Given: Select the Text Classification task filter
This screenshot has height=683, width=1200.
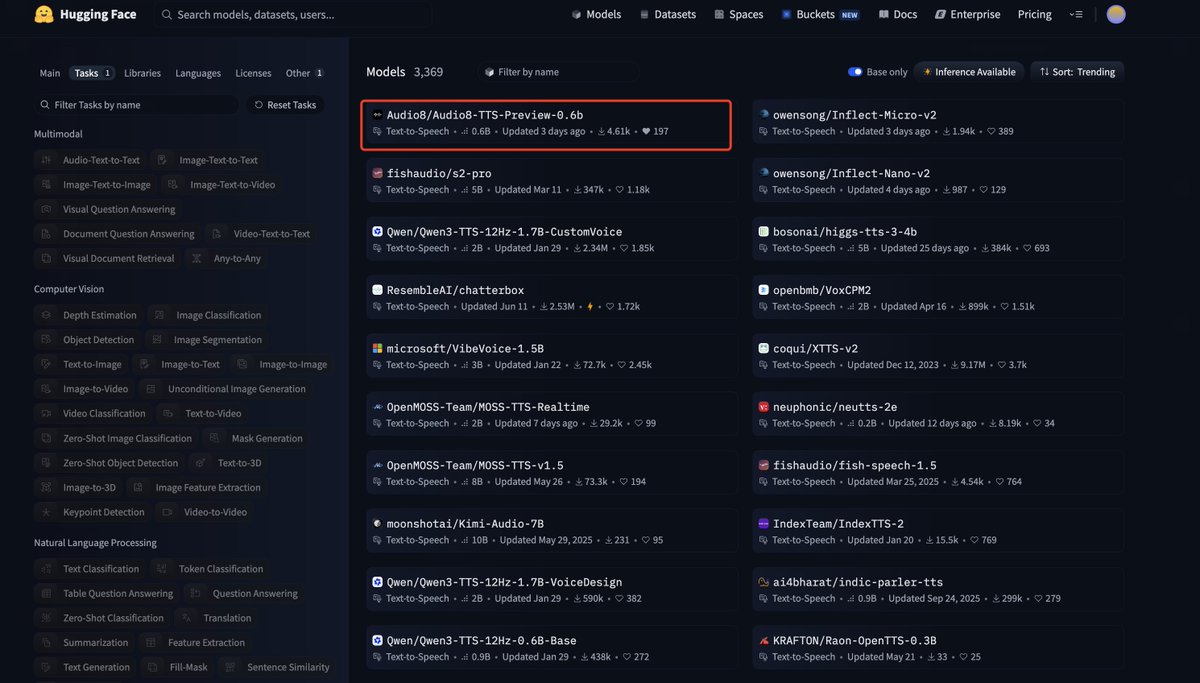Looking at the screenshot, I should (x=90, y=569).
